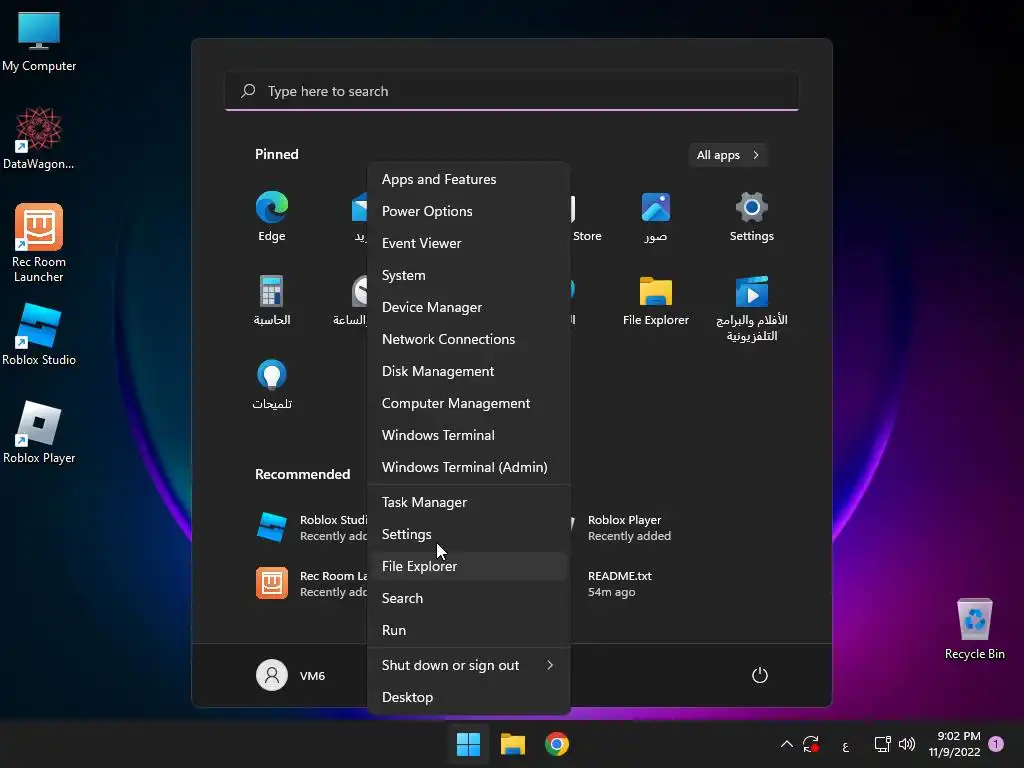Select Desktop at bottom of menu
Image resolution: width=1024 pixels, height=768 pixels.
pos(468,697)
